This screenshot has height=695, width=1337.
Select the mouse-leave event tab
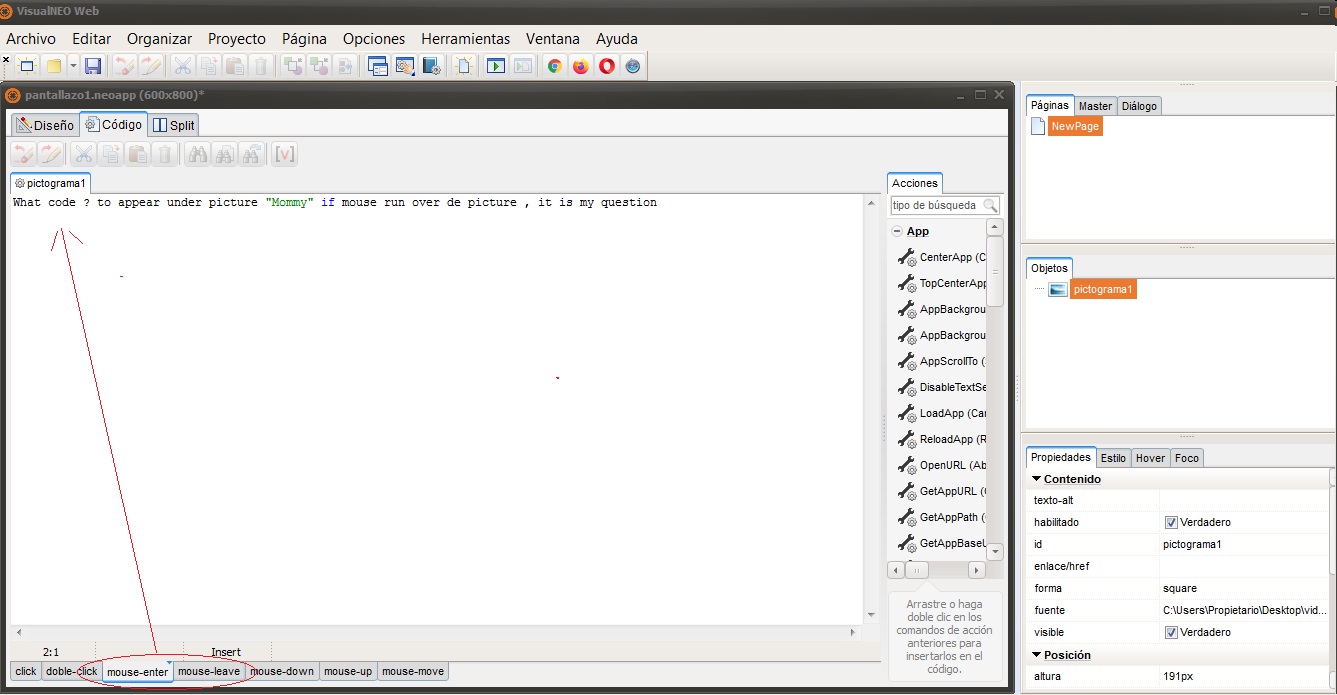tap(209, 671)
